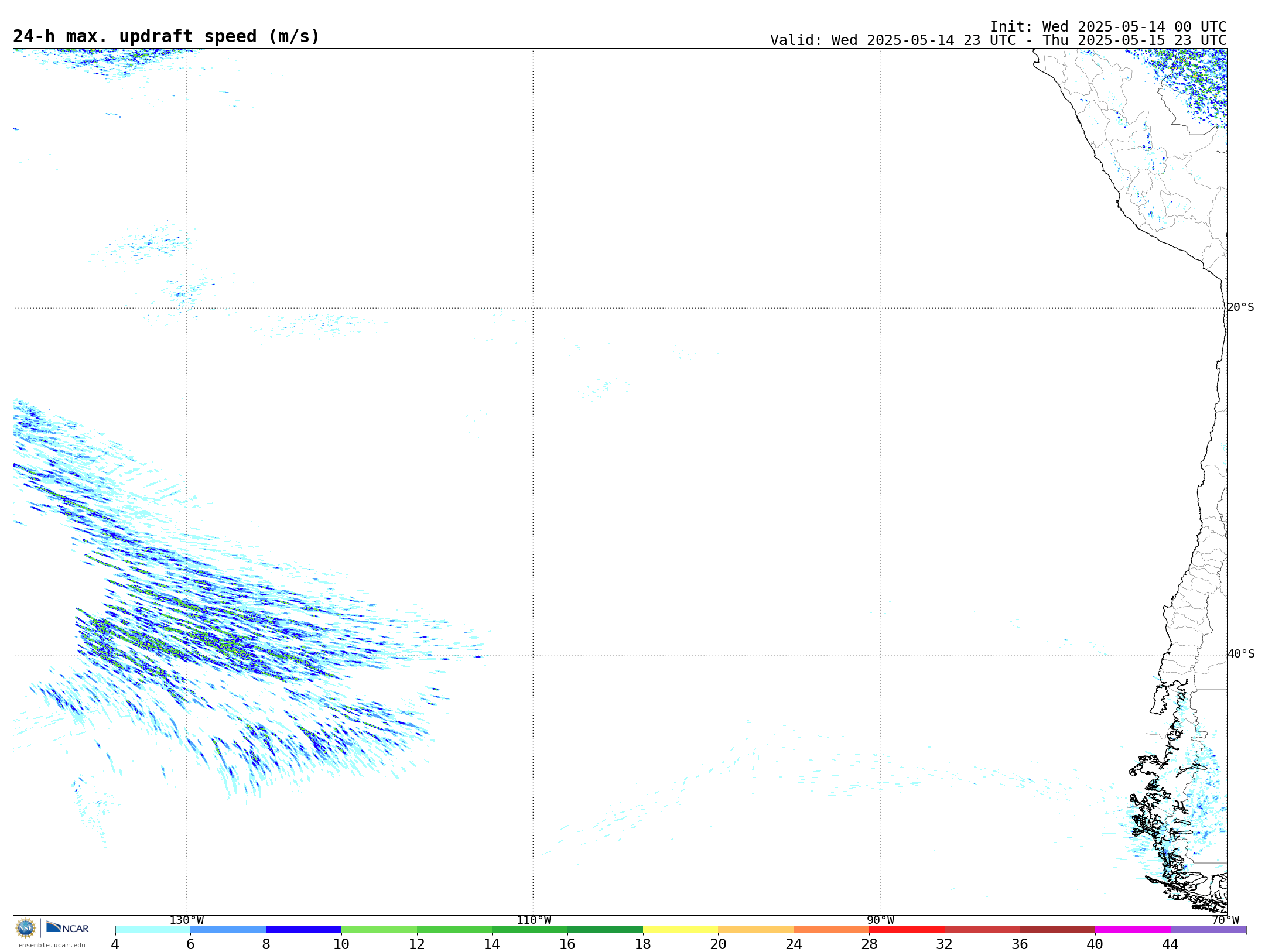
Task: Select the muted red 32–36 colorbar swatch
Action: 982,929
